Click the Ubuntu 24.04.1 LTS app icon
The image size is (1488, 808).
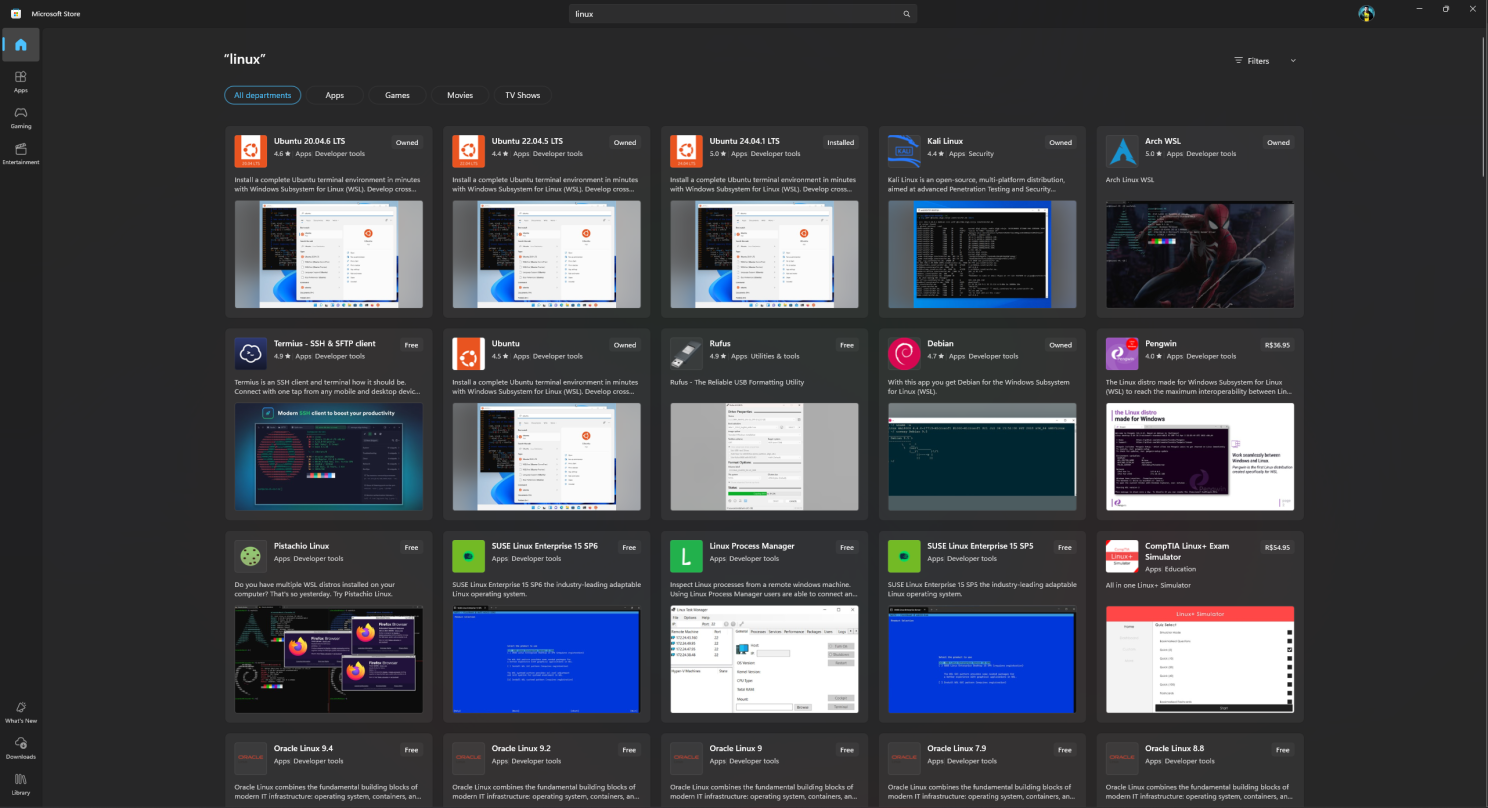pyautogui.click(x=686, y=151)
